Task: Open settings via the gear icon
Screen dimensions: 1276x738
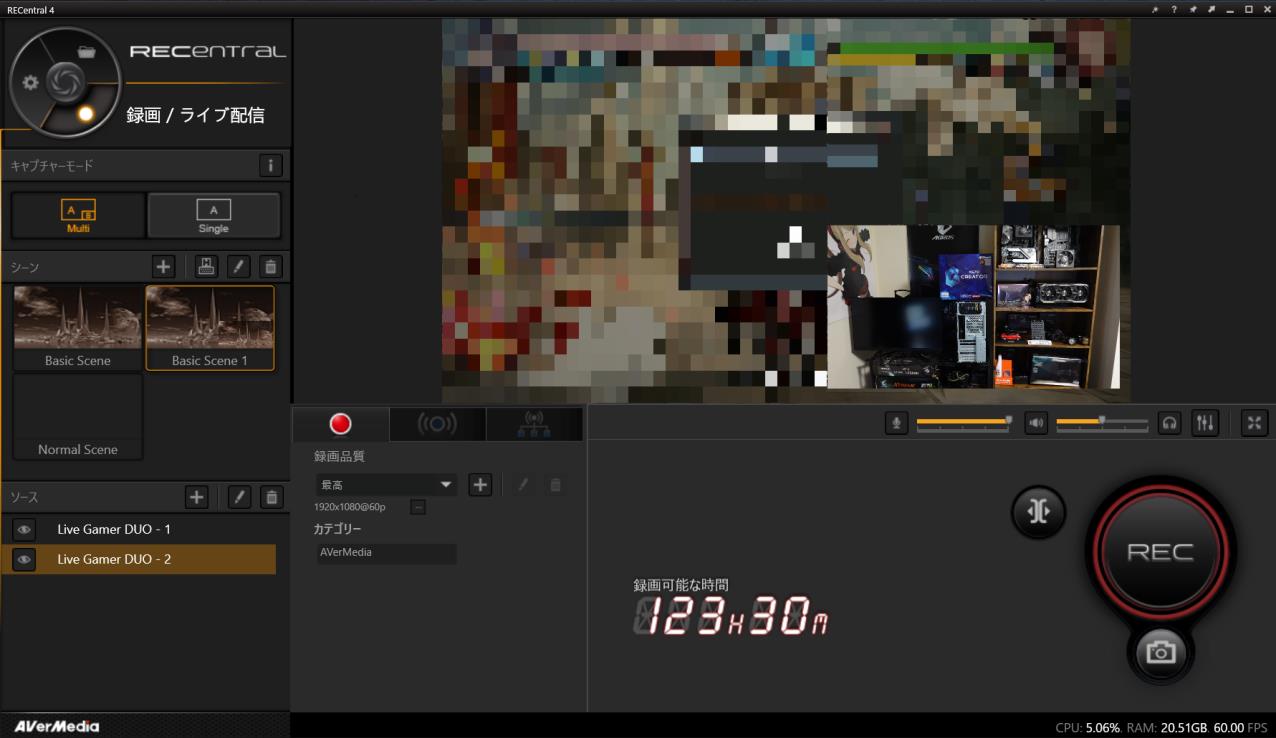Action: coord(30,83)
